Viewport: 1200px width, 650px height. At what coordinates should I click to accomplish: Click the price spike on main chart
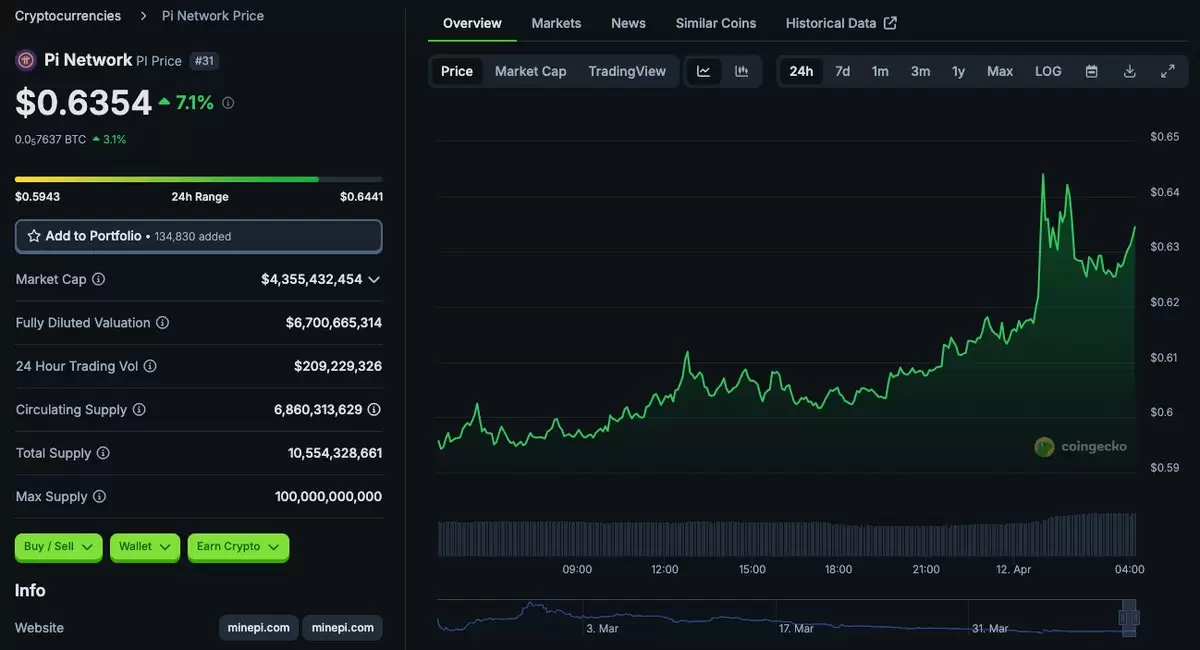point(1043,176)
